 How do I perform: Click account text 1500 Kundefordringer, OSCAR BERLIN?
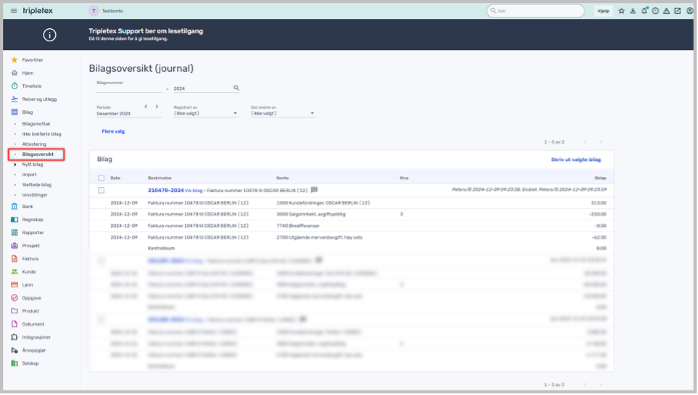(323, 203)
